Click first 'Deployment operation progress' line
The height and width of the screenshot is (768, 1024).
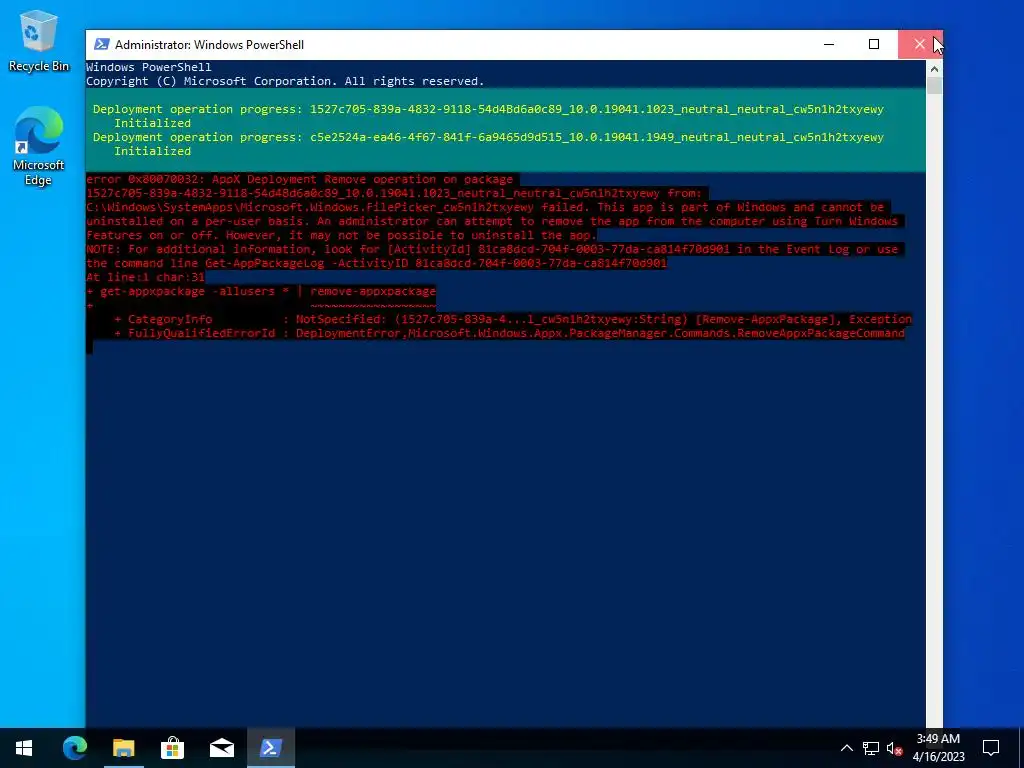pos(488,109)
